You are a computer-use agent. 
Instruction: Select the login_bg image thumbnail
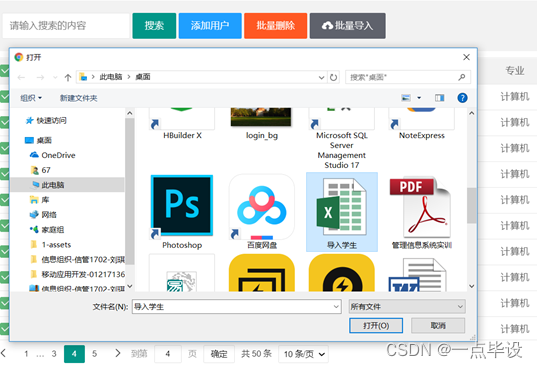(261, 123)
